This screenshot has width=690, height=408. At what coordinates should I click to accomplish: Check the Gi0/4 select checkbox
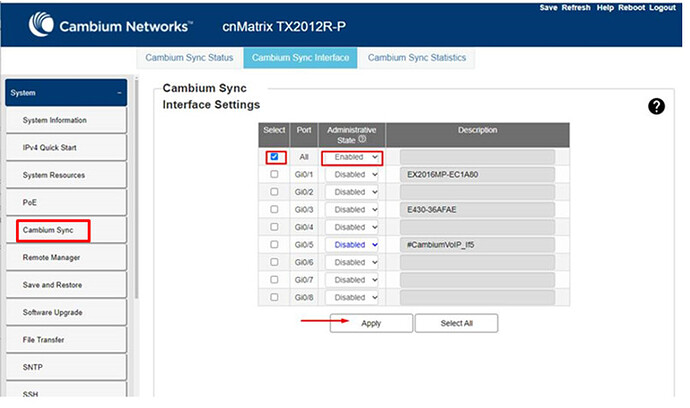click(274, 227)
